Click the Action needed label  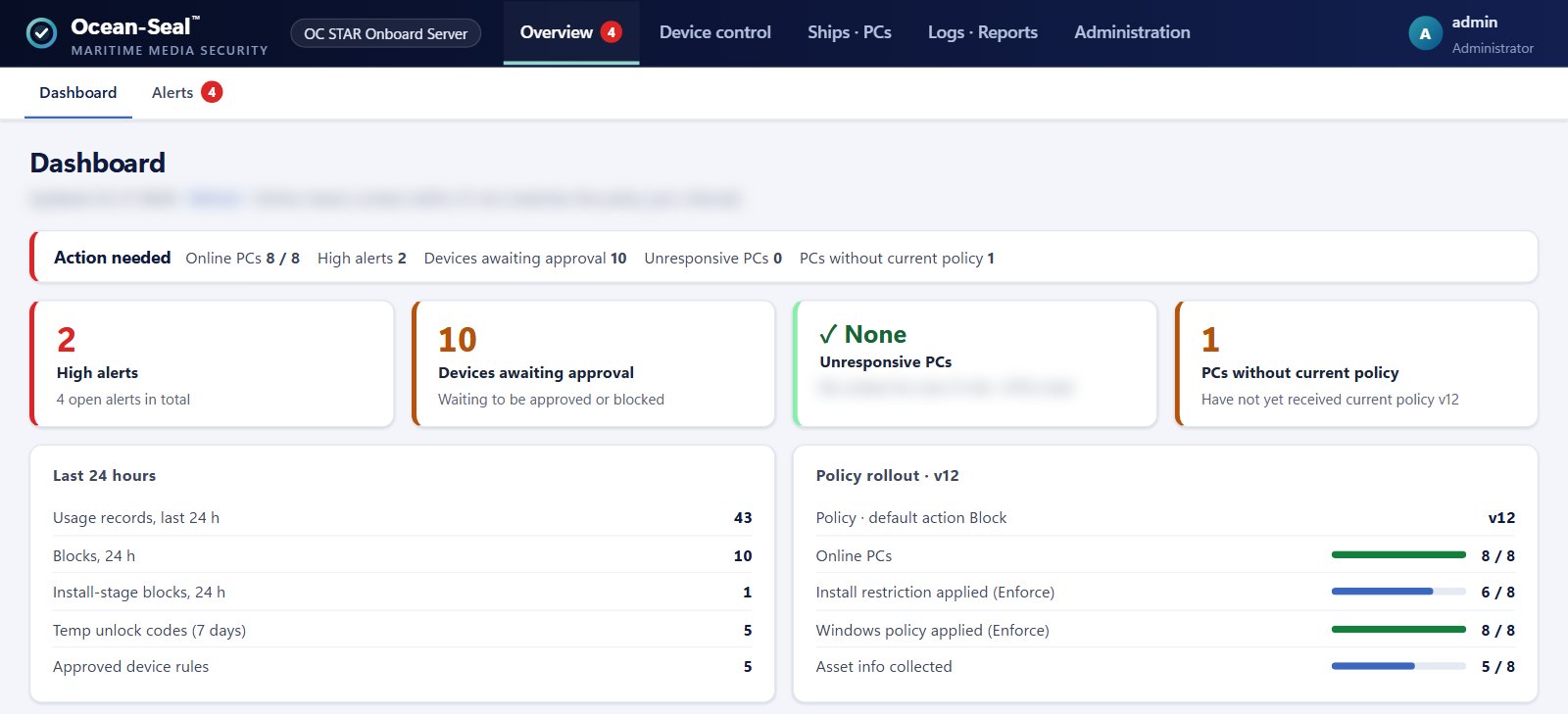point(113,258)
